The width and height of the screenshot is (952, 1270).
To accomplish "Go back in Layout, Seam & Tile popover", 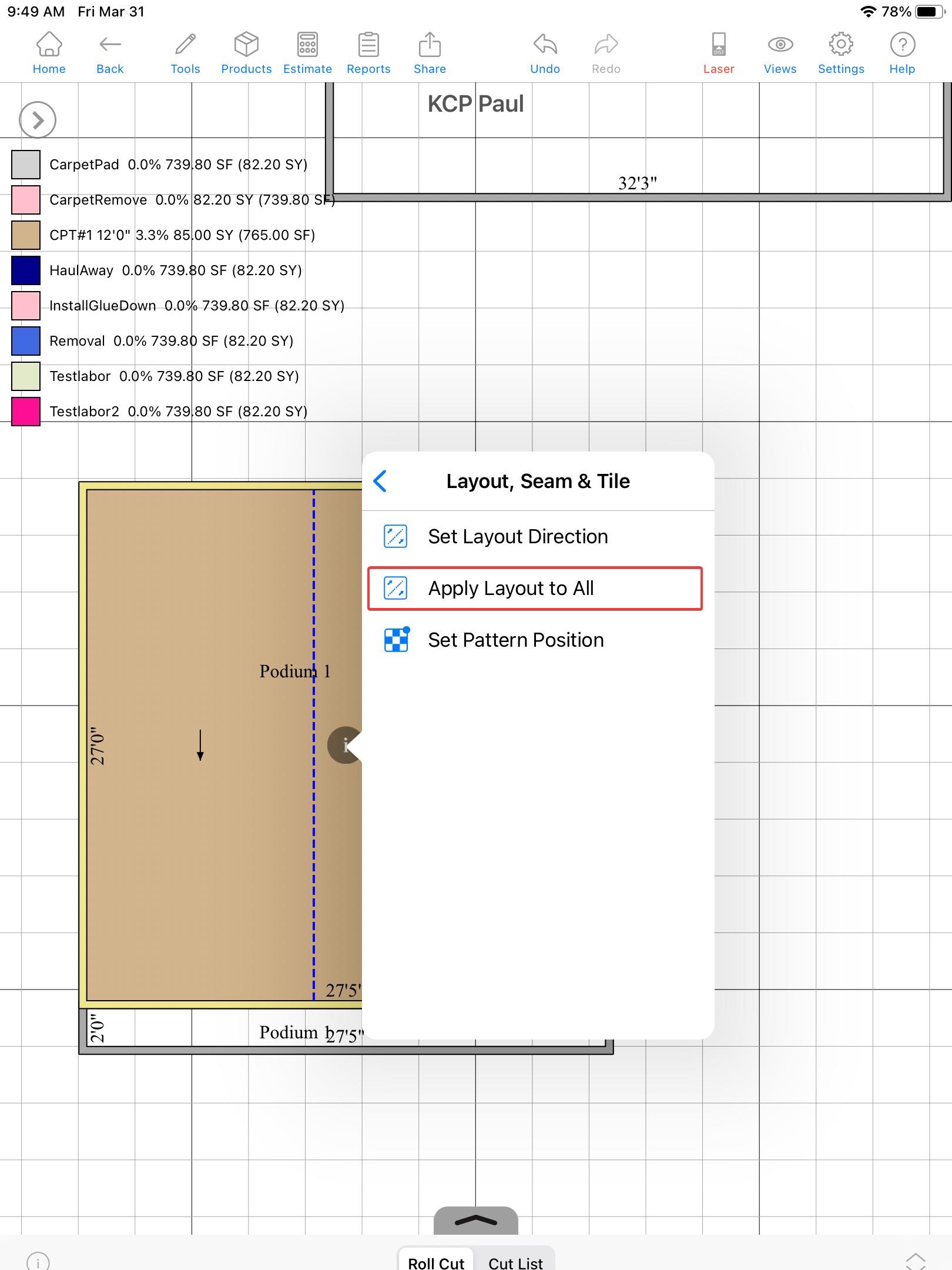I will (380, 481).
